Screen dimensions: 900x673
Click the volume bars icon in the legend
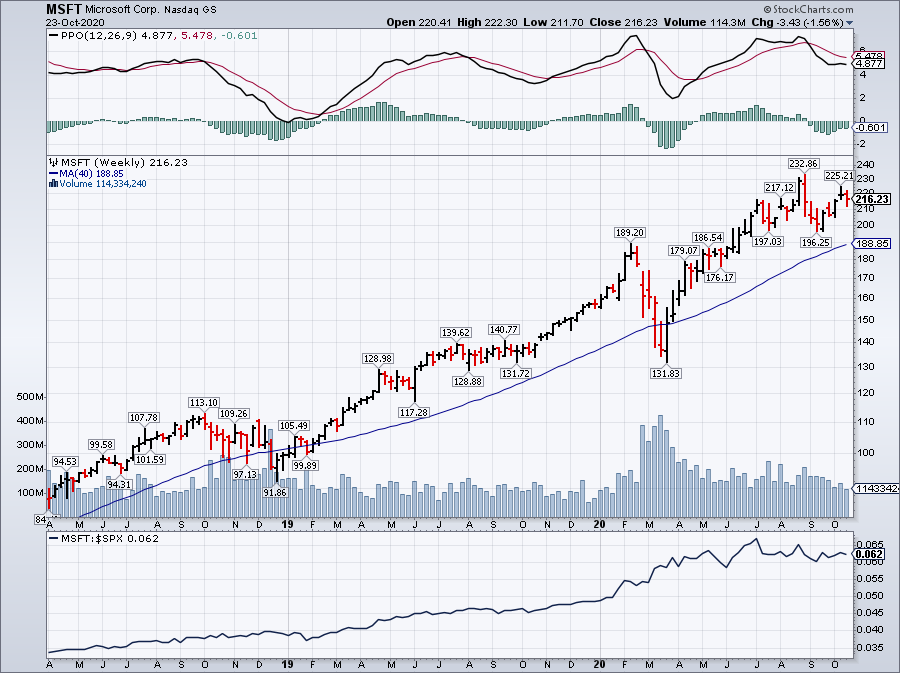[x=54, y=184]
